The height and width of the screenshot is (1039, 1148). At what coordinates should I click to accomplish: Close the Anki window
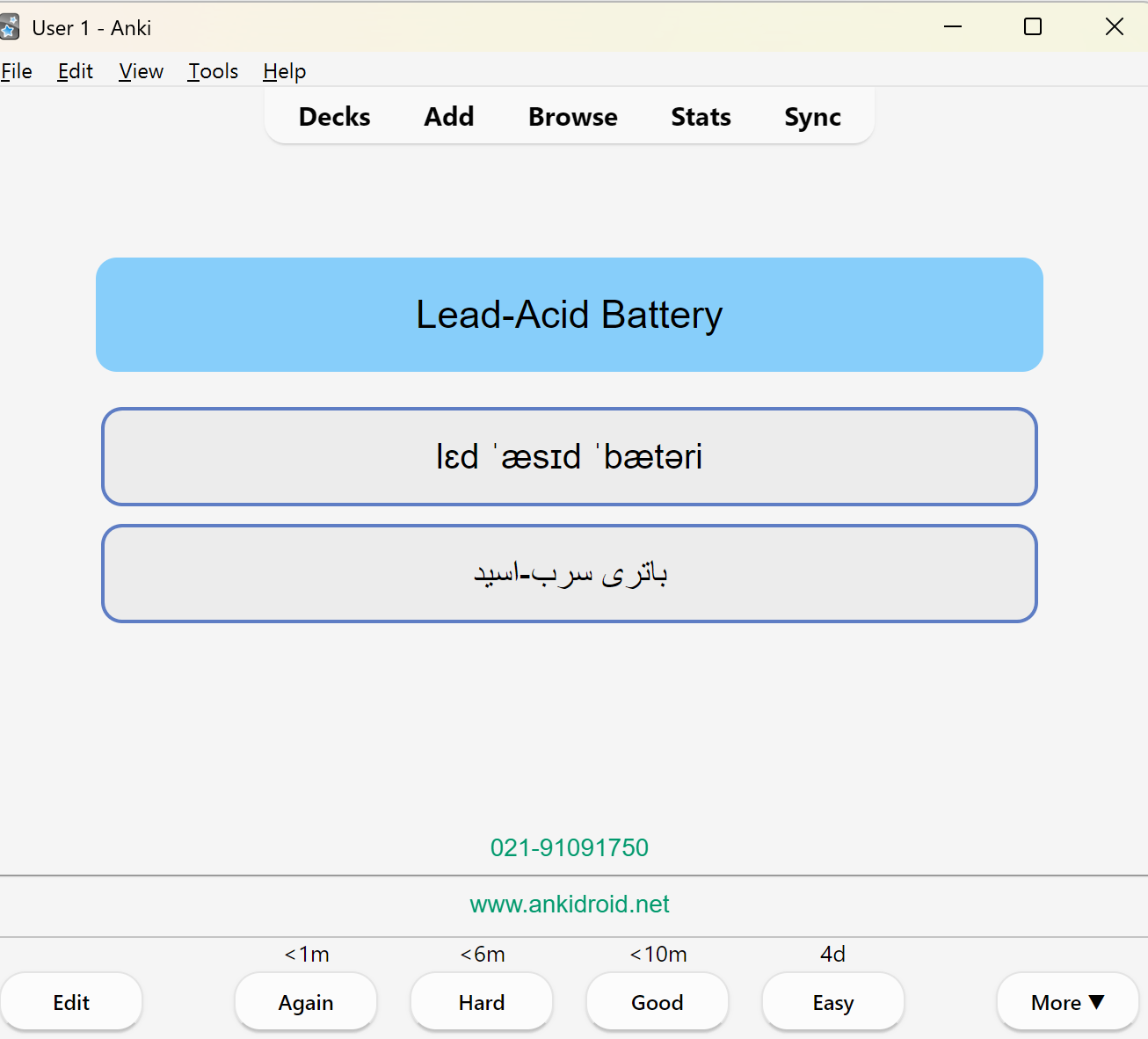(1115, 26)
